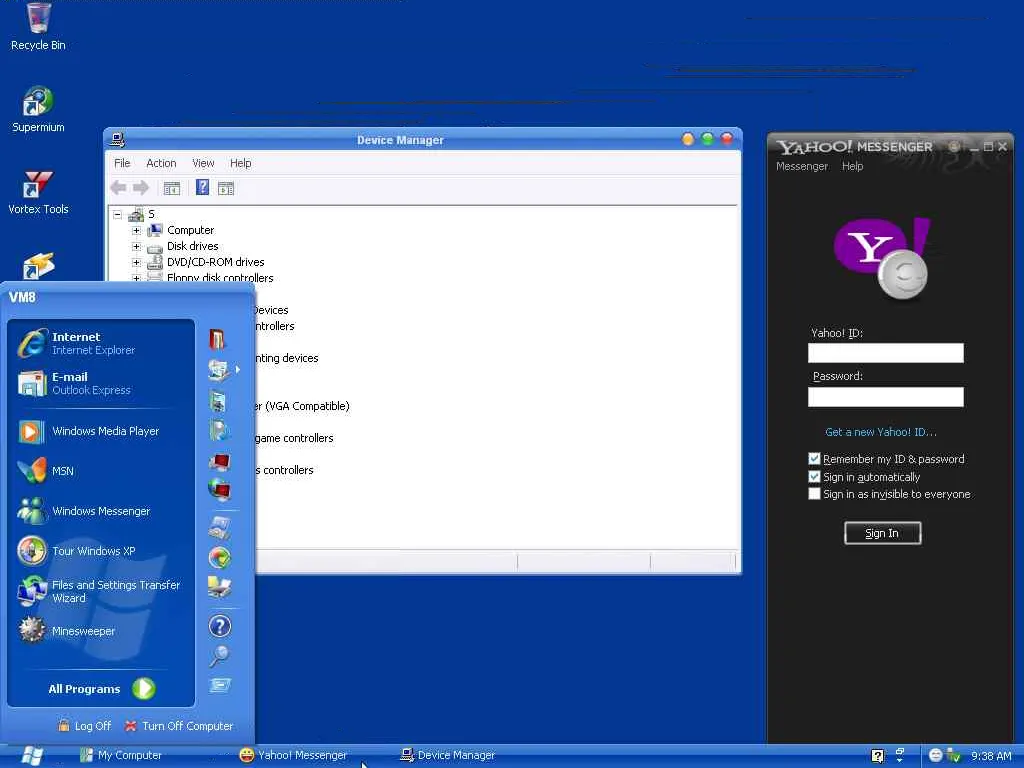The height and width of the screenshot is (768, 1024).
Task: Select DVD/CD-ROM drives tree item
Action: click(x=216, y=262)
